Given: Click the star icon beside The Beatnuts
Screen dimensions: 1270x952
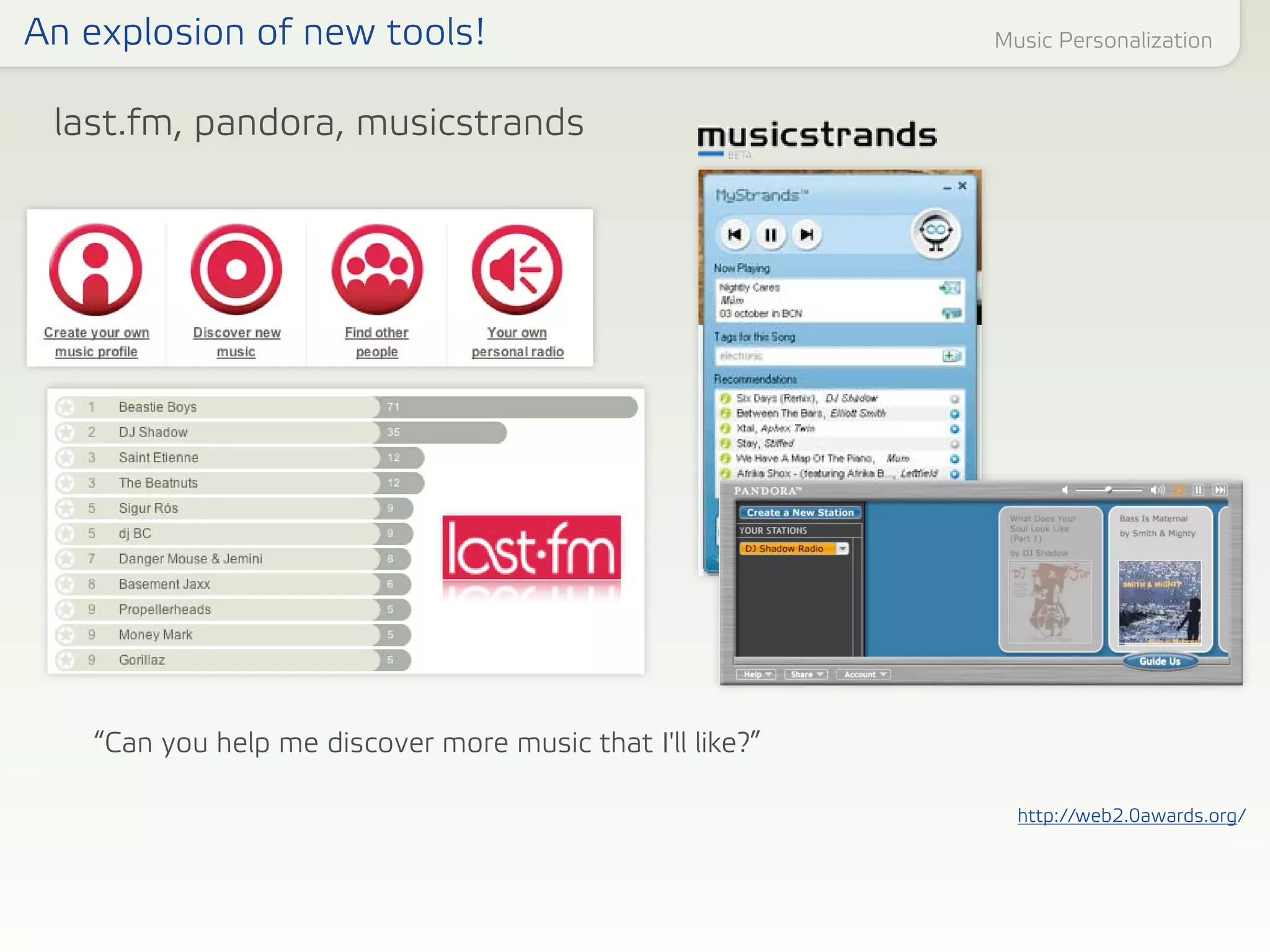Looking at the screenshot, I should 65,483.
